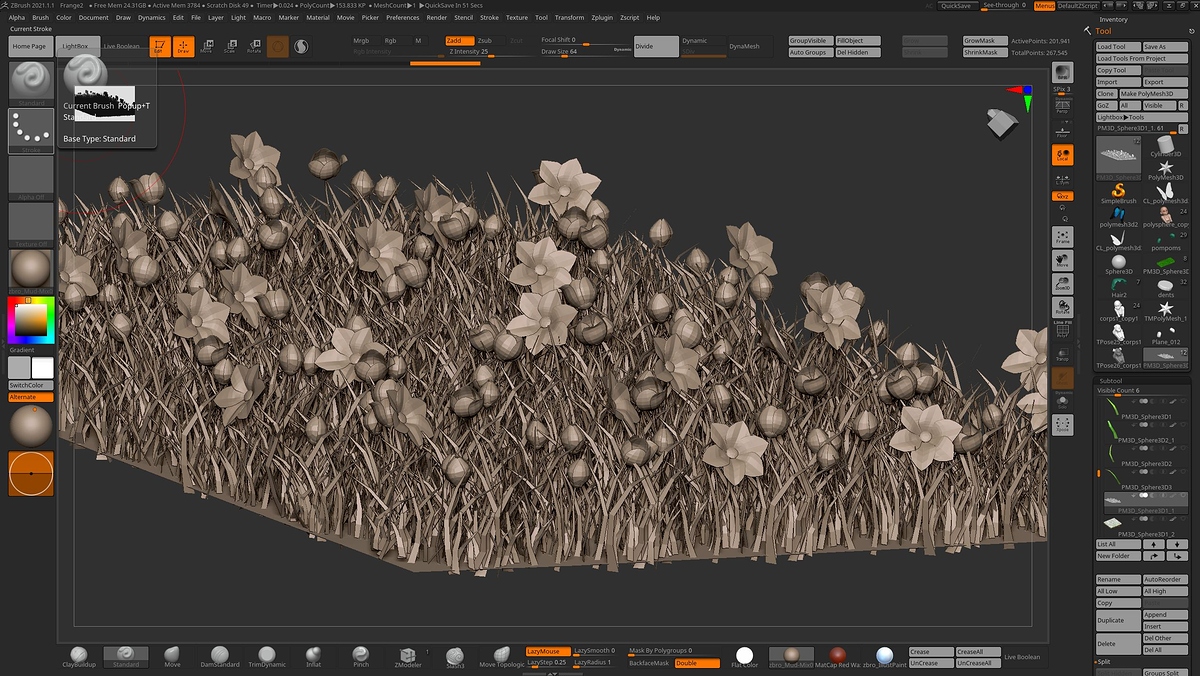
Task: Toggle Local transformations button
Action: pos(1062,154)
